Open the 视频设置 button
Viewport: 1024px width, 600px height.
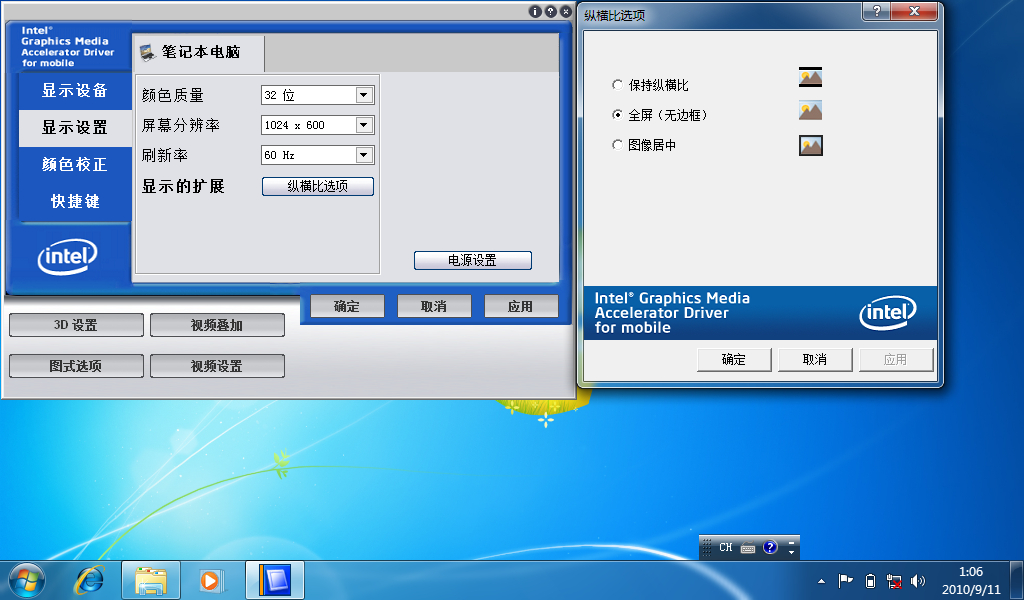coord(217,366)
